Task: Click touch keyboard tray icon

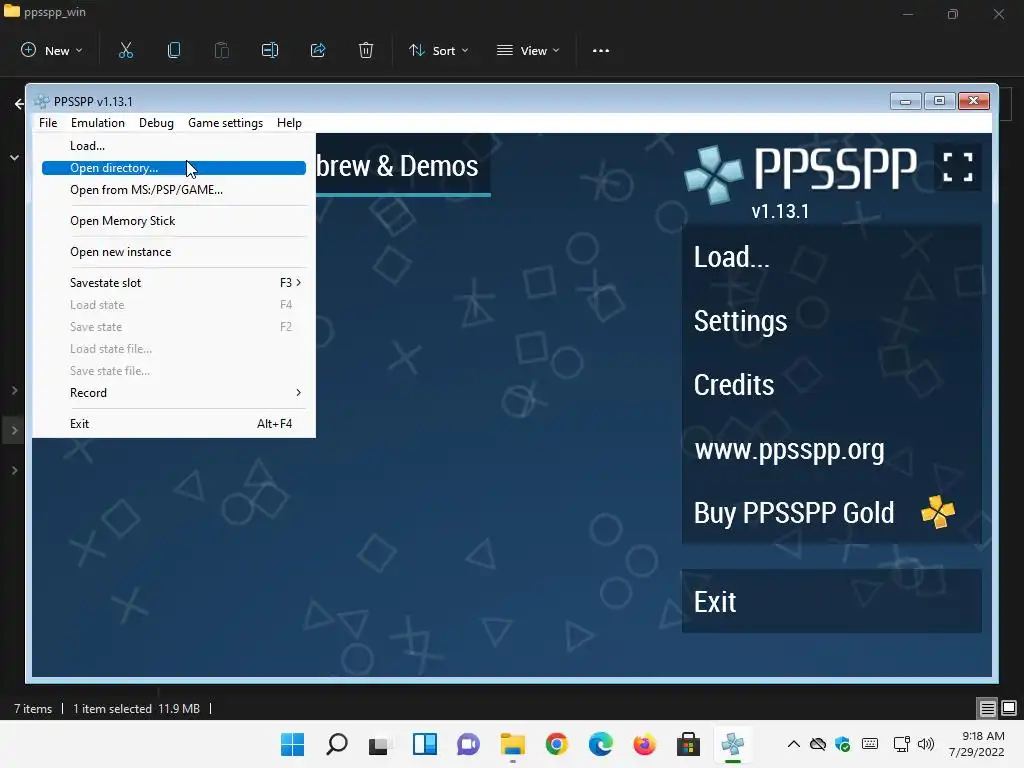Action: click(x=870, y=744)
